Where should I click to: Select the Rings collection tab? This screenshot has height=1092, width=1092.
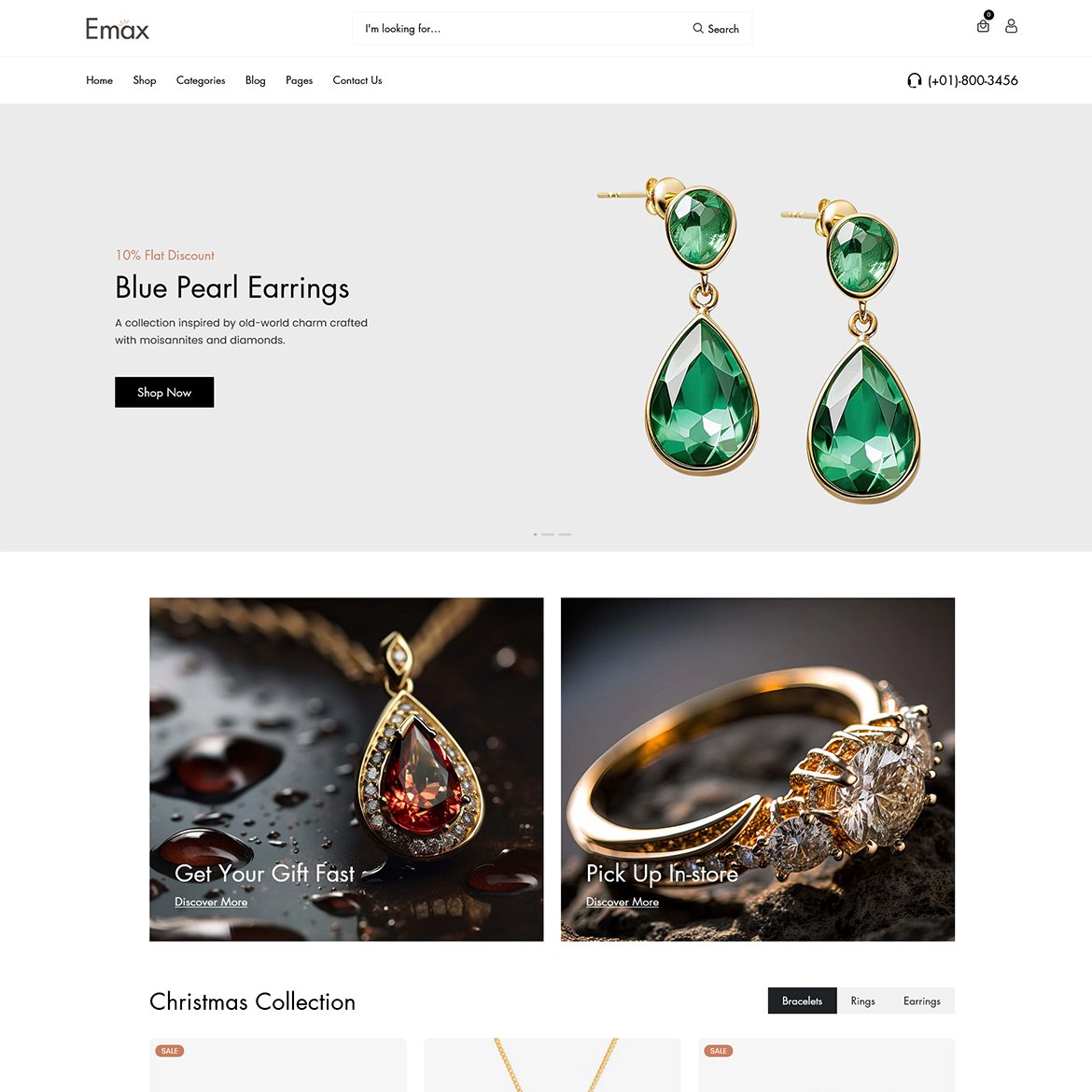pyautogui.click(x=862, y=1001)
